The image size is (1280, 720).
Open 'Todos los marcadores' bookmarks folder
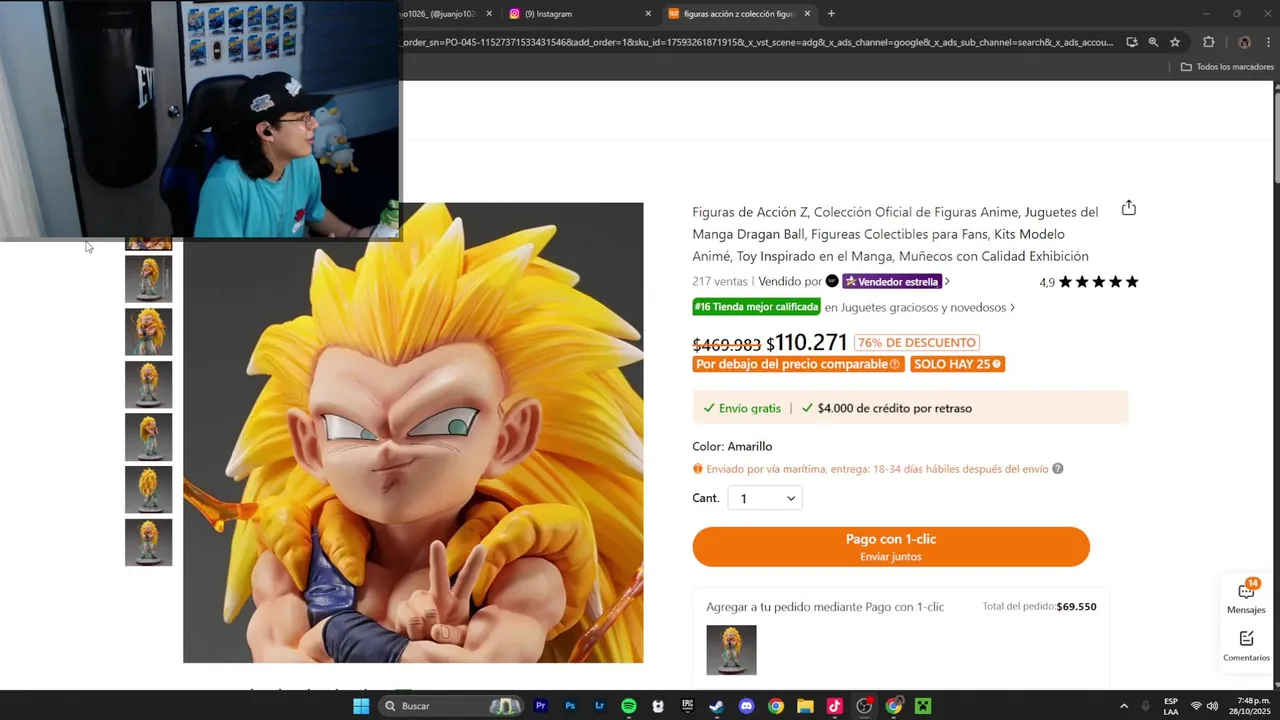1227,67
